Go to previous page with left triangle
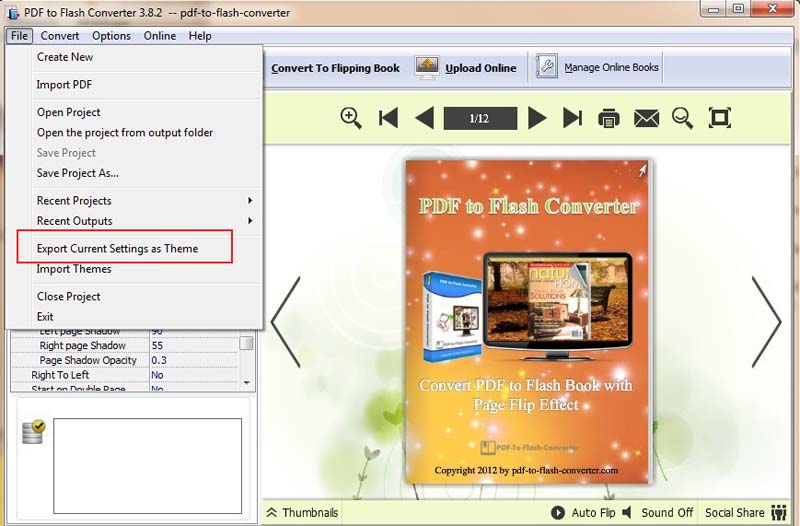This screenshot has height=526, width=800. click(x=424, y=118)
